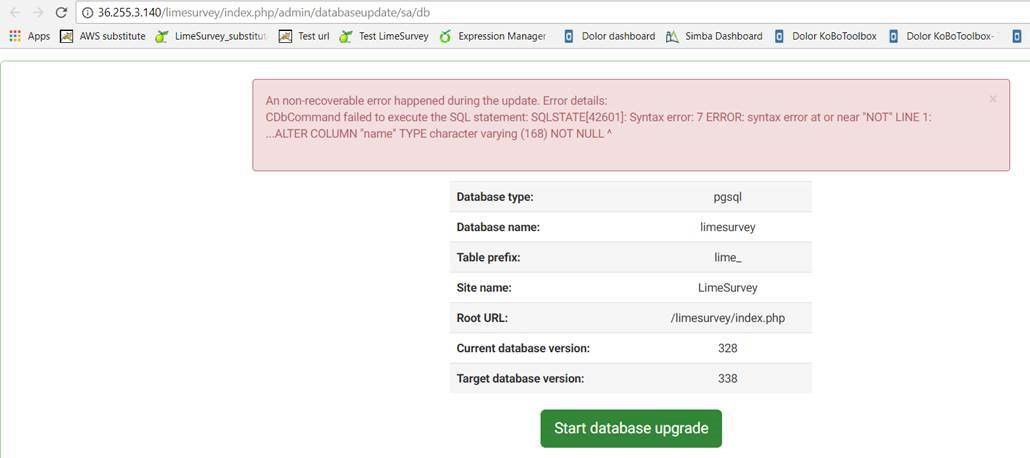Click the browser back arrow
The image size is (1030, 458).
pos(15,12)
